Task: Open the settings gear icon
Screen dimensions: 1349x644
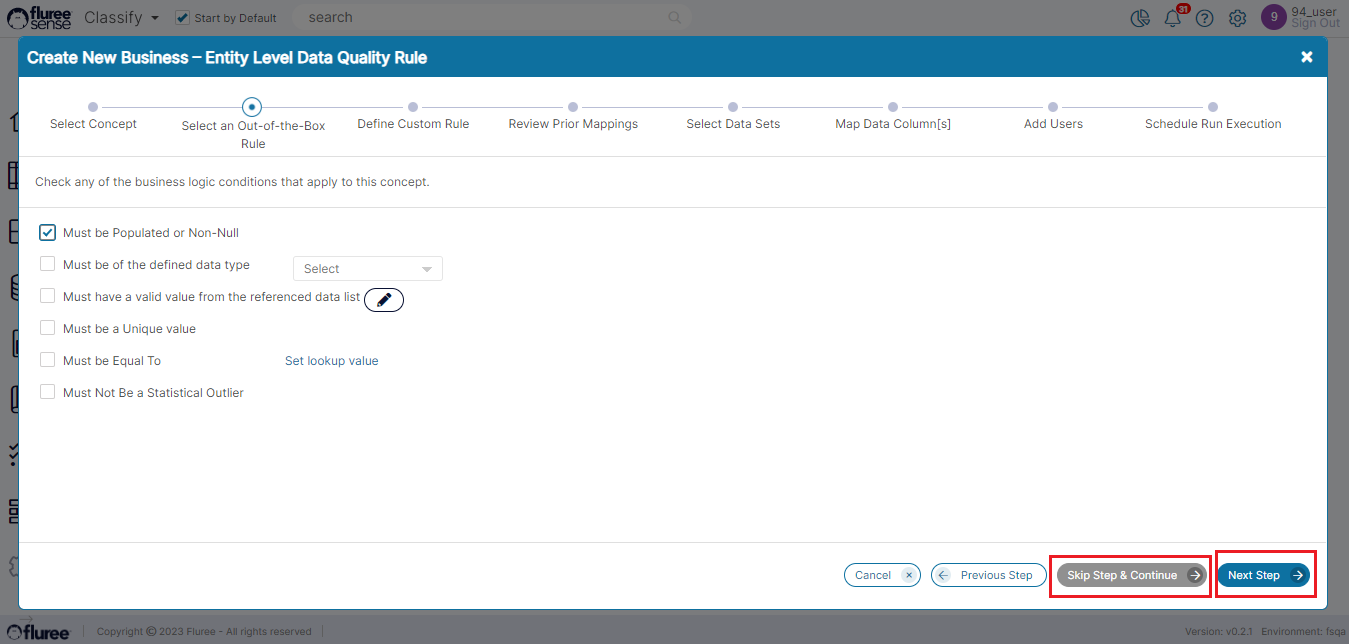Action: tap(1237, 18)
